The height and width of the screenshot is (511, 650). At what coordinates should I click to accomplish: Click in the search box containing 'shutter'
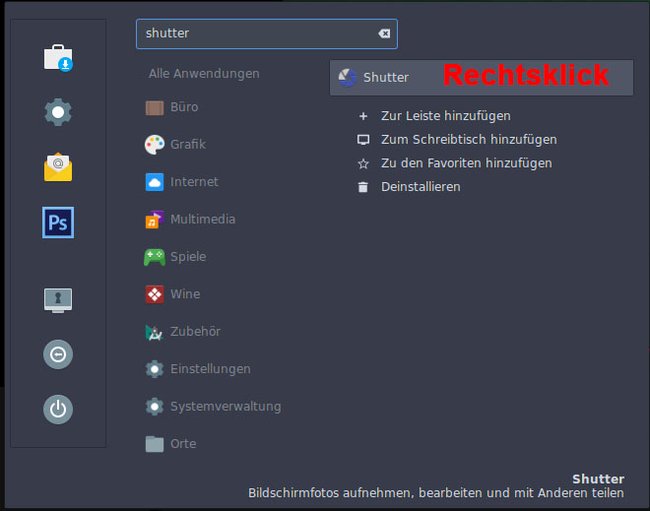tap(267, 34)
